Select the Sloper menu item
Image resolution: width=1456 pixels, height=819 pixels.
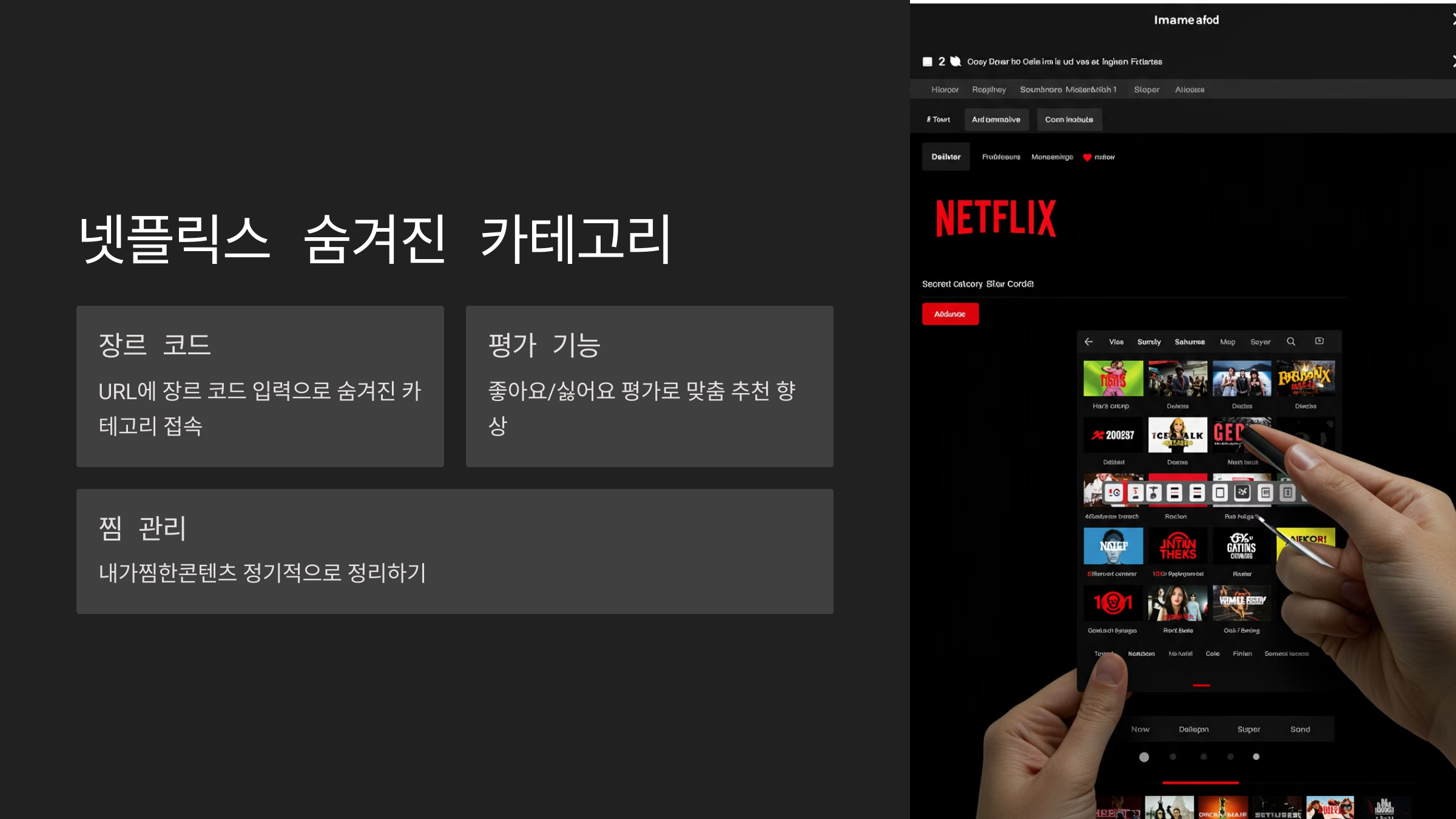click(x=1147, y=89)
